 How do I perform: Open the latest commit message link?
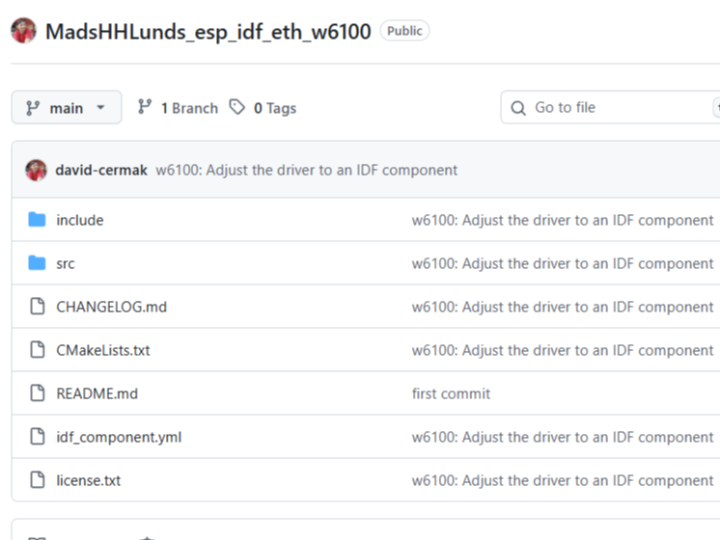(x=306, y=170)
